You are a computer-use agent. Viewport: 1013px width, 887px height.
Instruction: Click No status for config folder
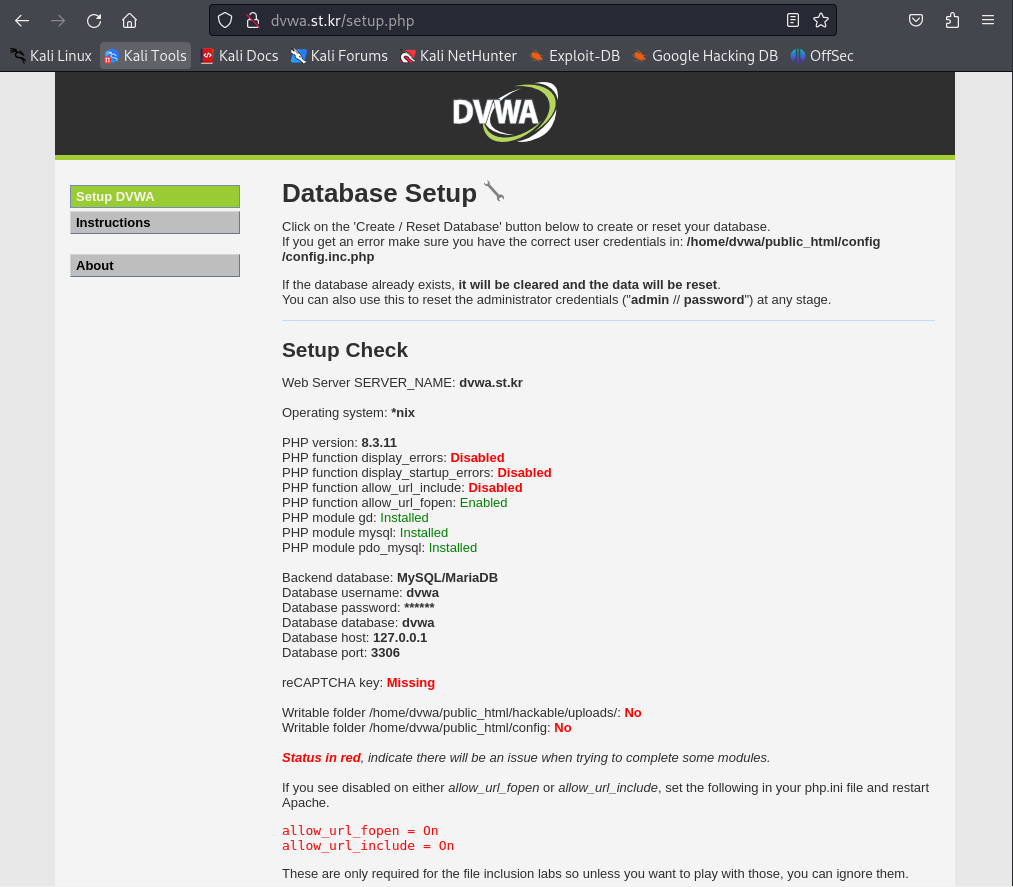[x=563, y=727]
